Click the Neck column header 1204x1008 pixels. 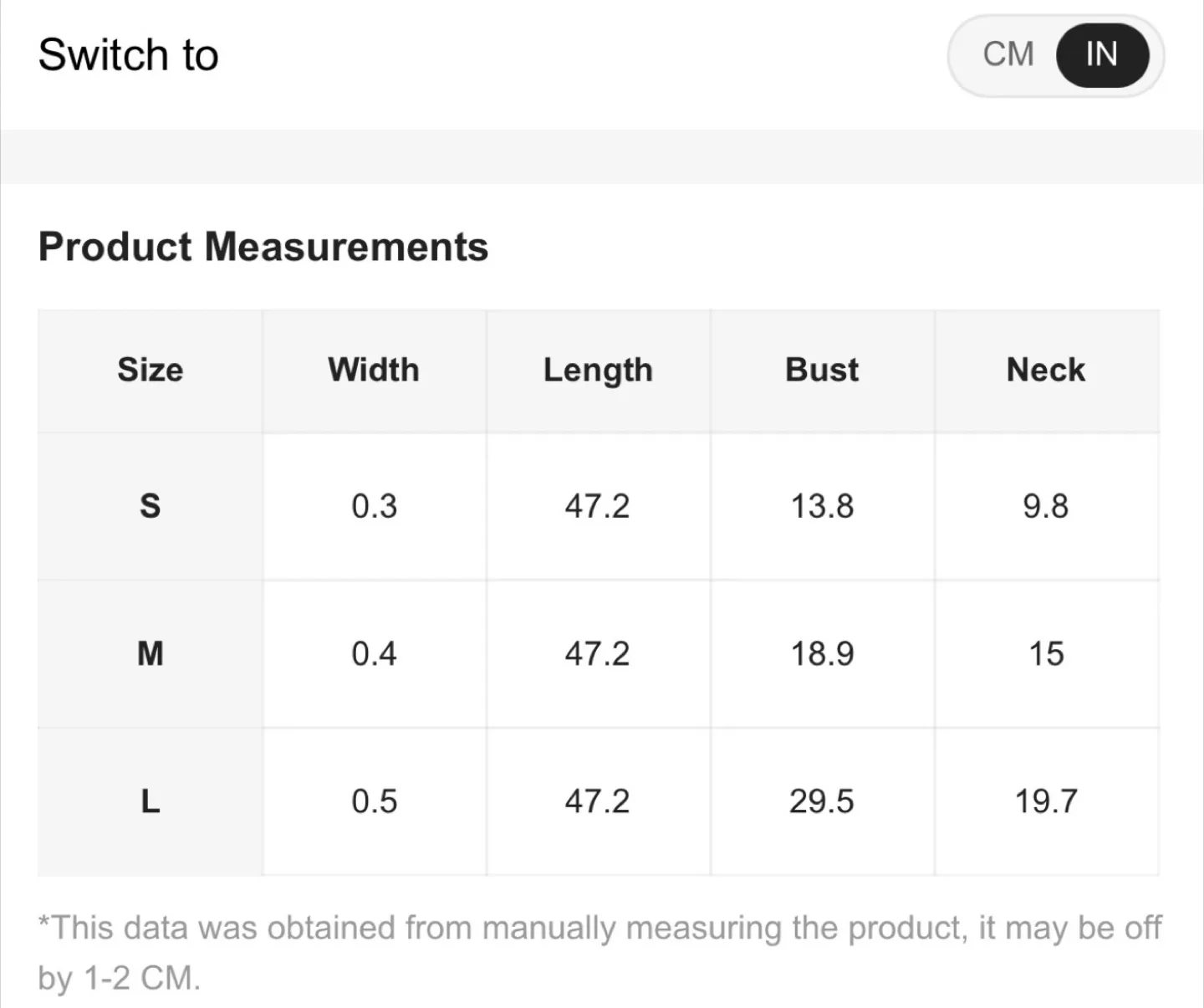click(x=1046, y=370)
